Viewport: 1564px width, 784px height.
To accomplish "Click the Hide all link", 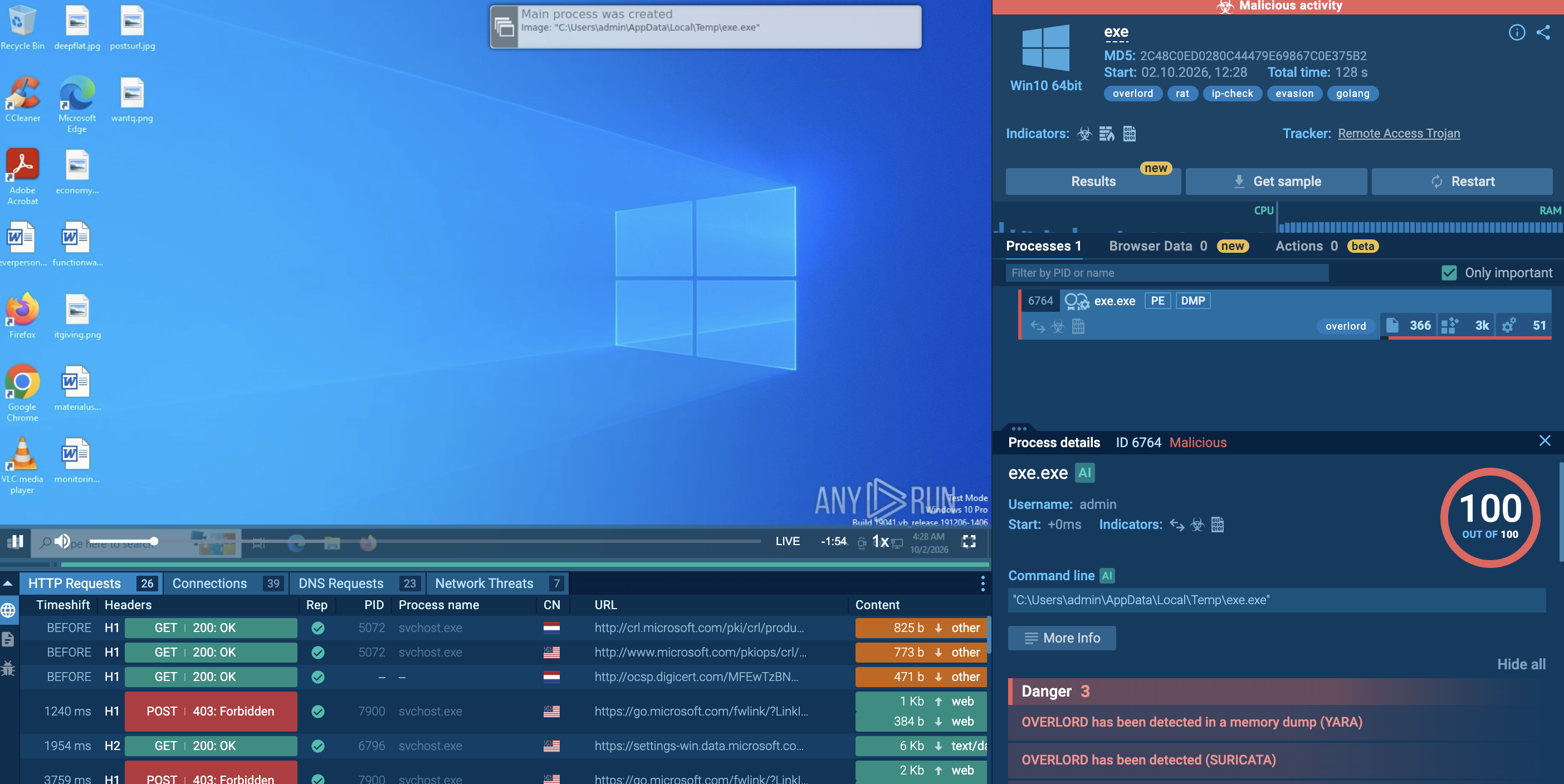I will click(x=1521, y=664).
